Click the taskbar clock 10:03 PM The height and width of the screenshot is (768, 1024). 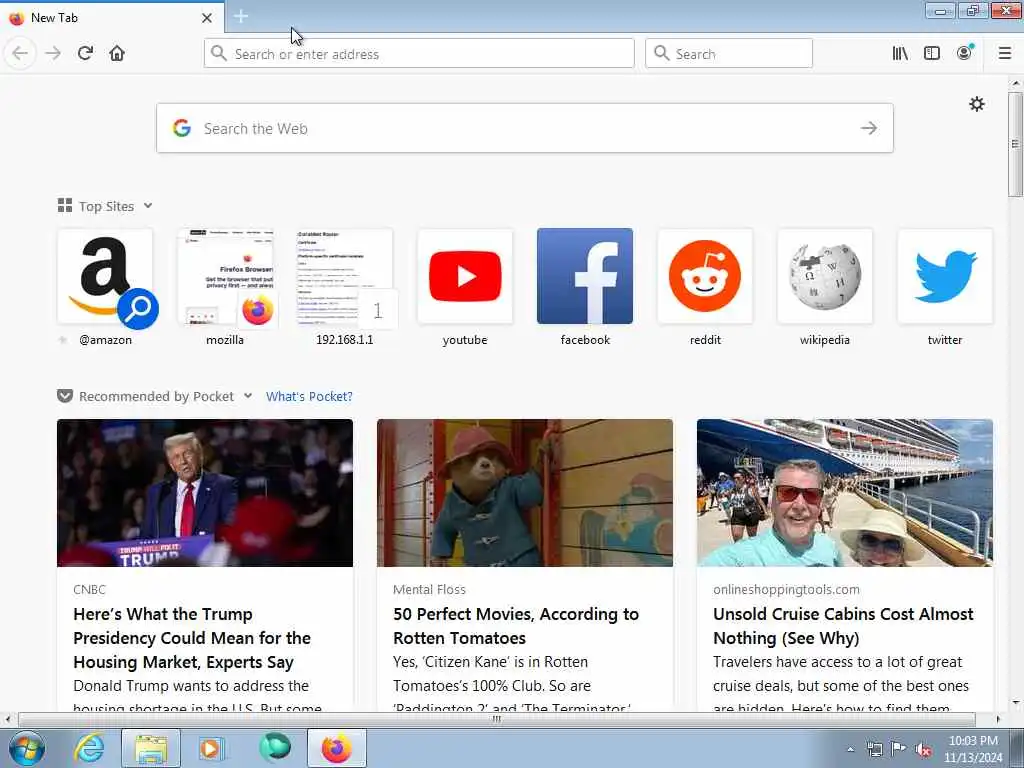point(973,748)
